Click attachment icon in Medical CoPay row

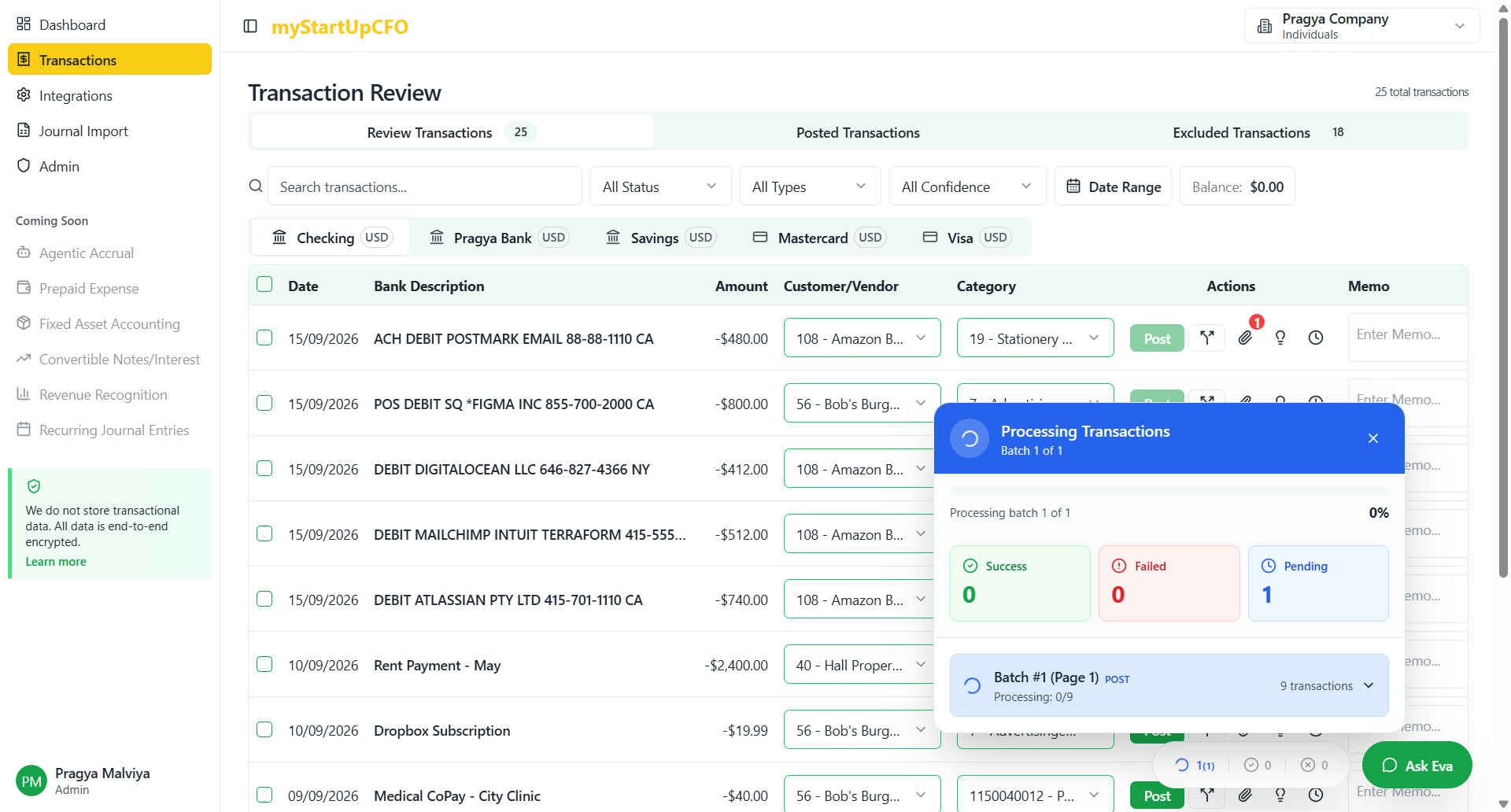pyautogui.click(x=1245, y=795)
